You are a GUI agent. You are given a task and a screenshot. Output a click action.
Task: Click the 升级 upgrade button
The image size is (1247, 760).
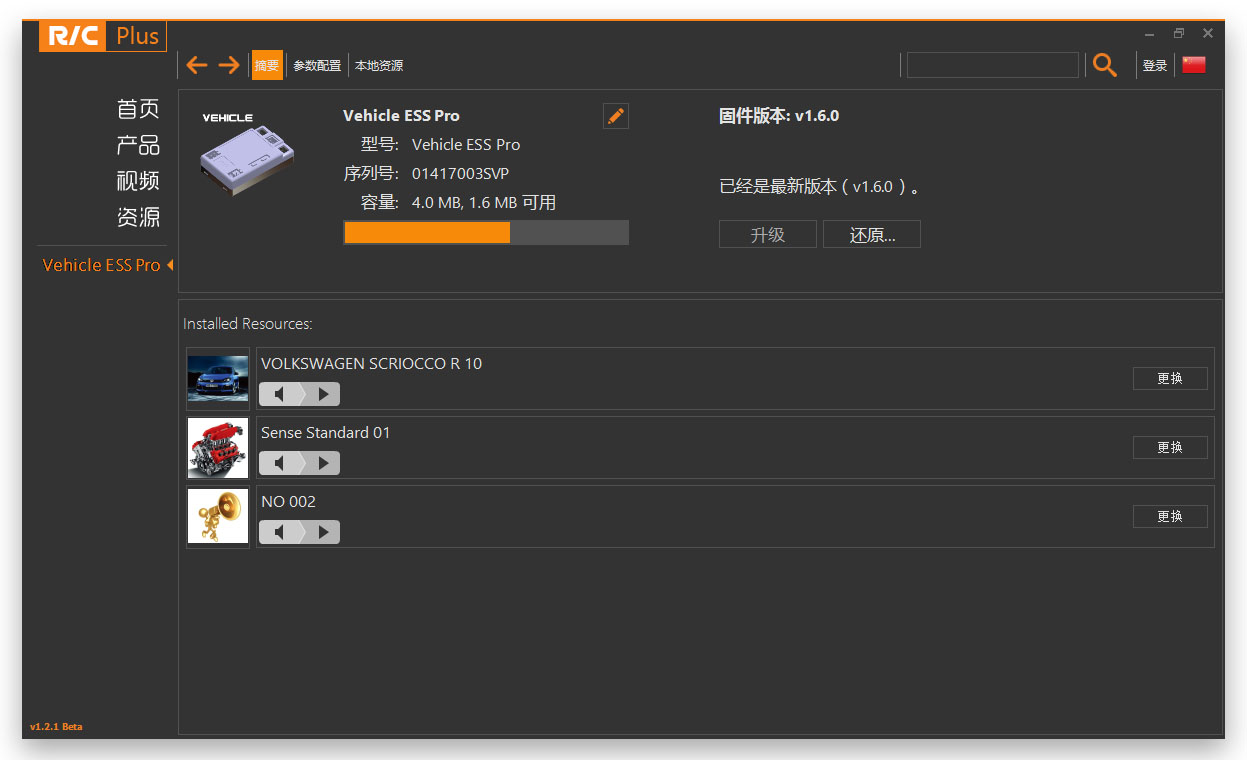click(x=768, y=235)
